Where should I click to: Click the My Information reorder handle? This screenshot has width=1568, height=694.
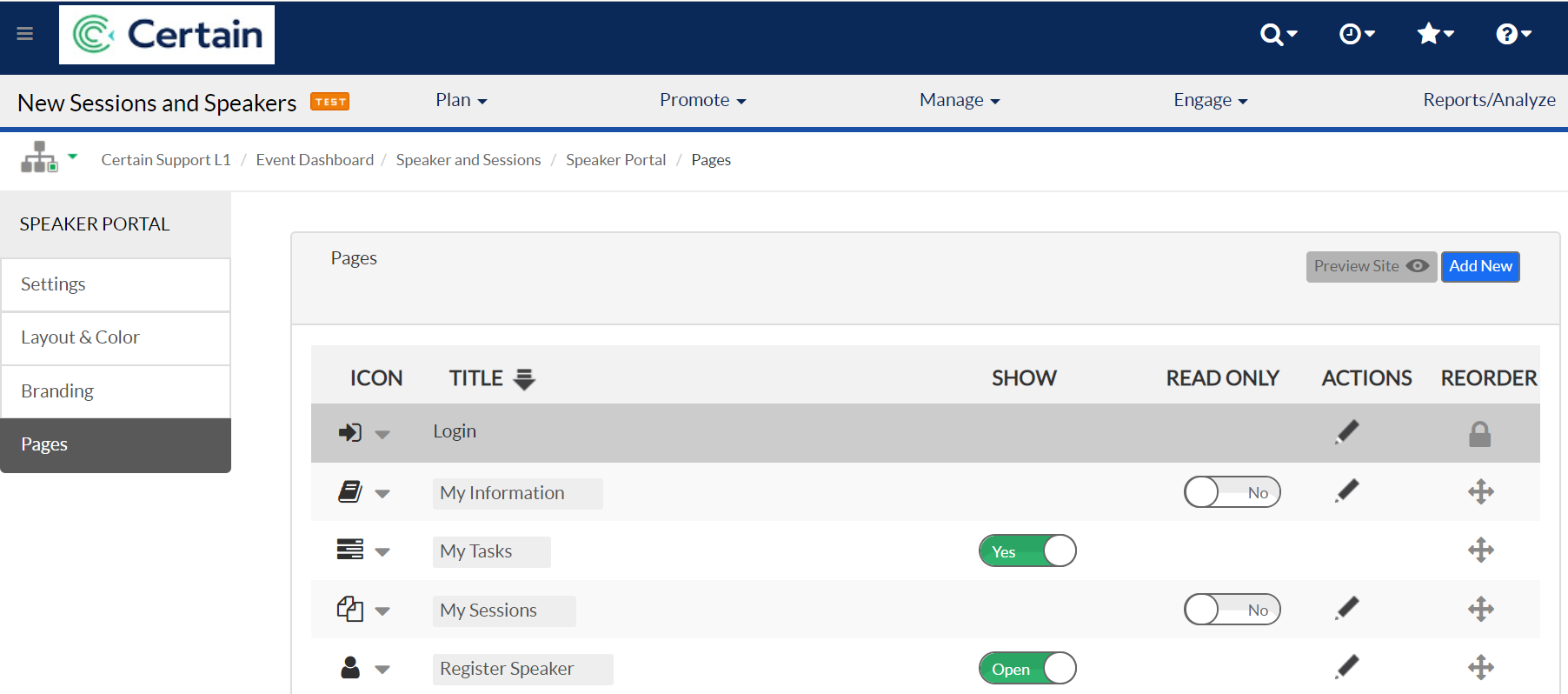tap(1481, 491)
